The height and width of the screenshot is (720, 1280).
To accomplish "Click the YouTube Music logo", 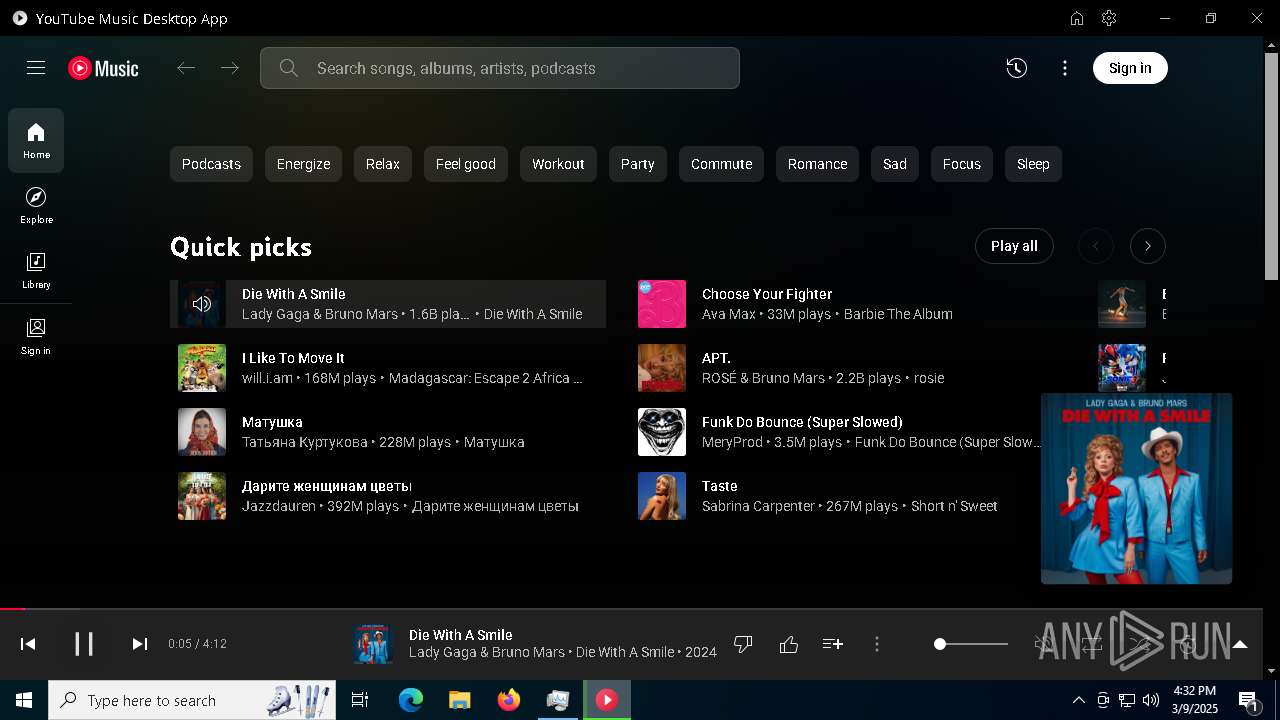I will [x=104, y=68].
